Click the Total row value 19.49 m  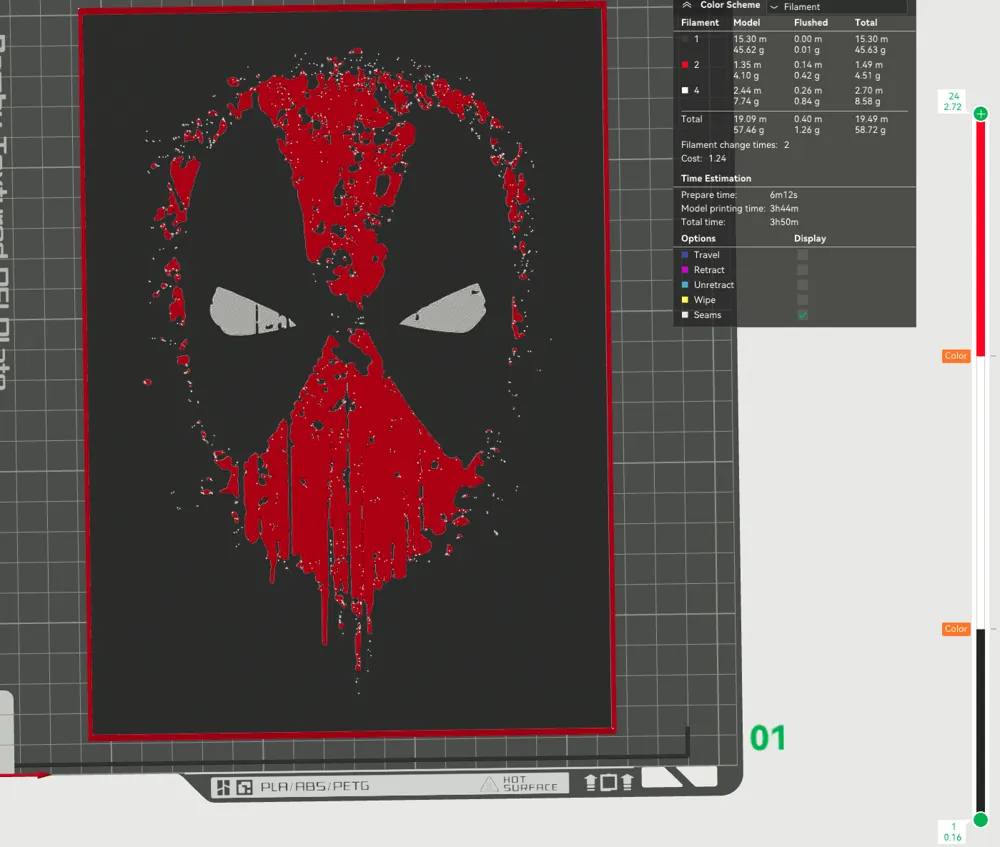tap(871, 119)
